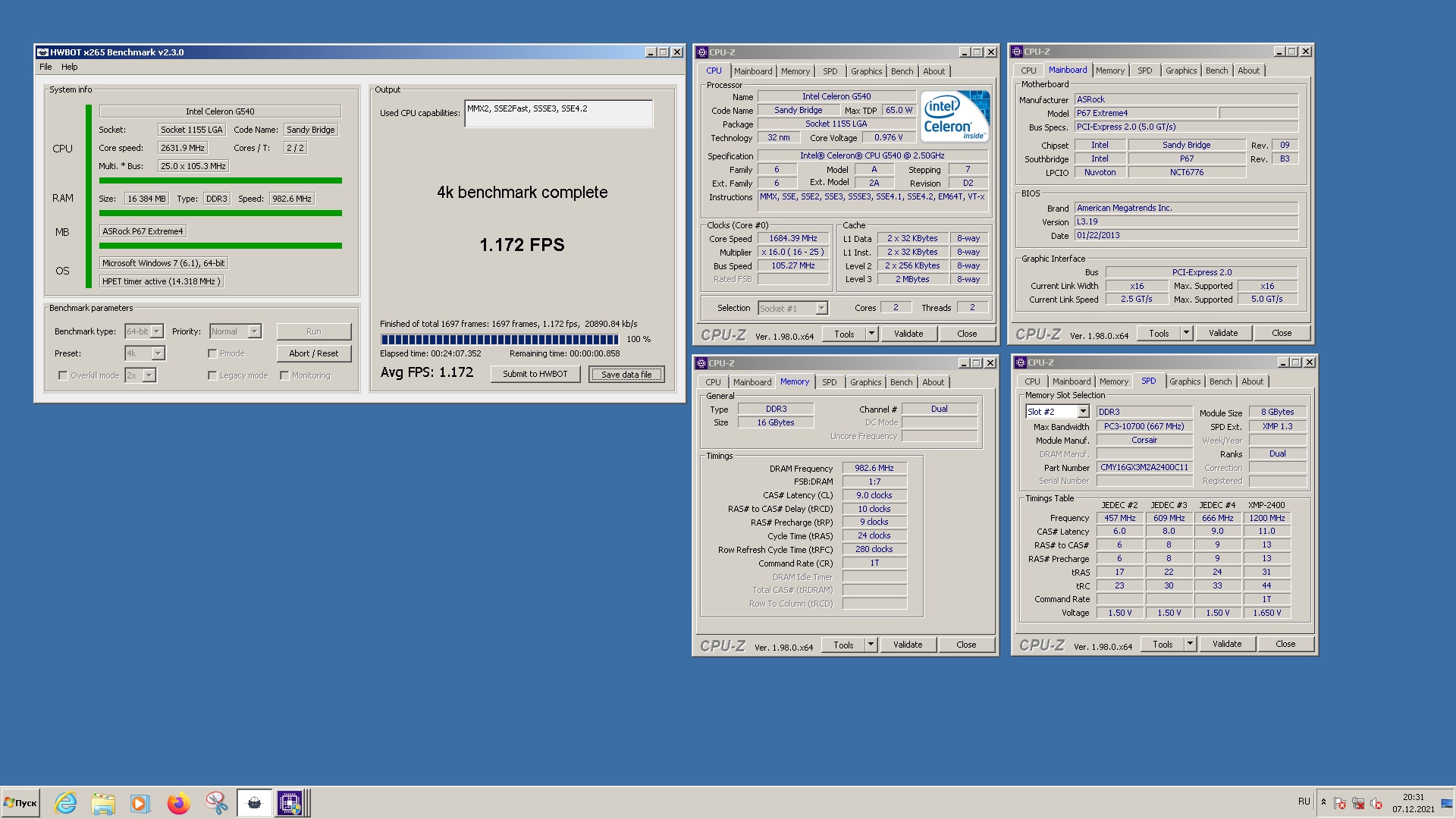Image resolution: width=1456 pixels, height=819 pixels.
Task: Switch to CPU-Z taskbar button
Action: (x=291, y=802)
